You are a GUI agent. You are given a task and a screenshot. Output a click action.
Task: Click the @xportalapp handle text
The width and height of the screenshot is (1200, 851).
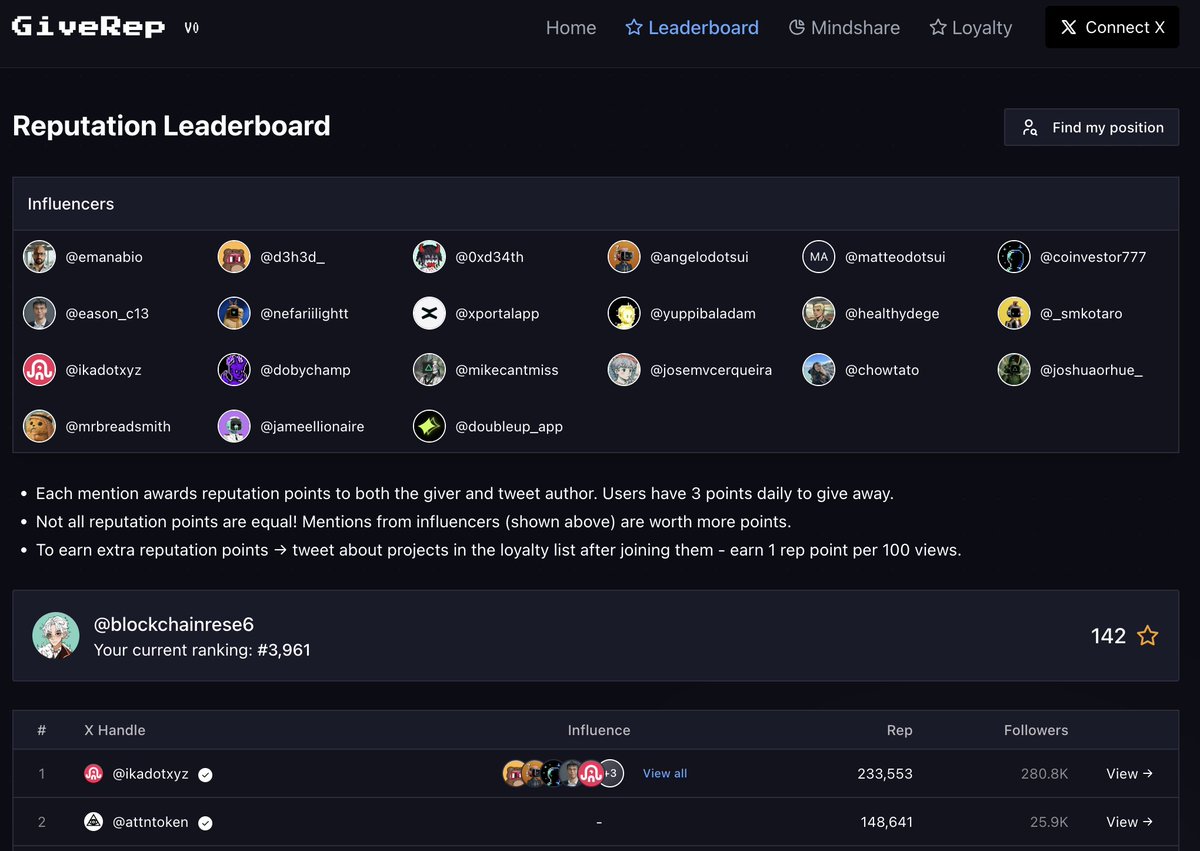click(x=497, y=313)
